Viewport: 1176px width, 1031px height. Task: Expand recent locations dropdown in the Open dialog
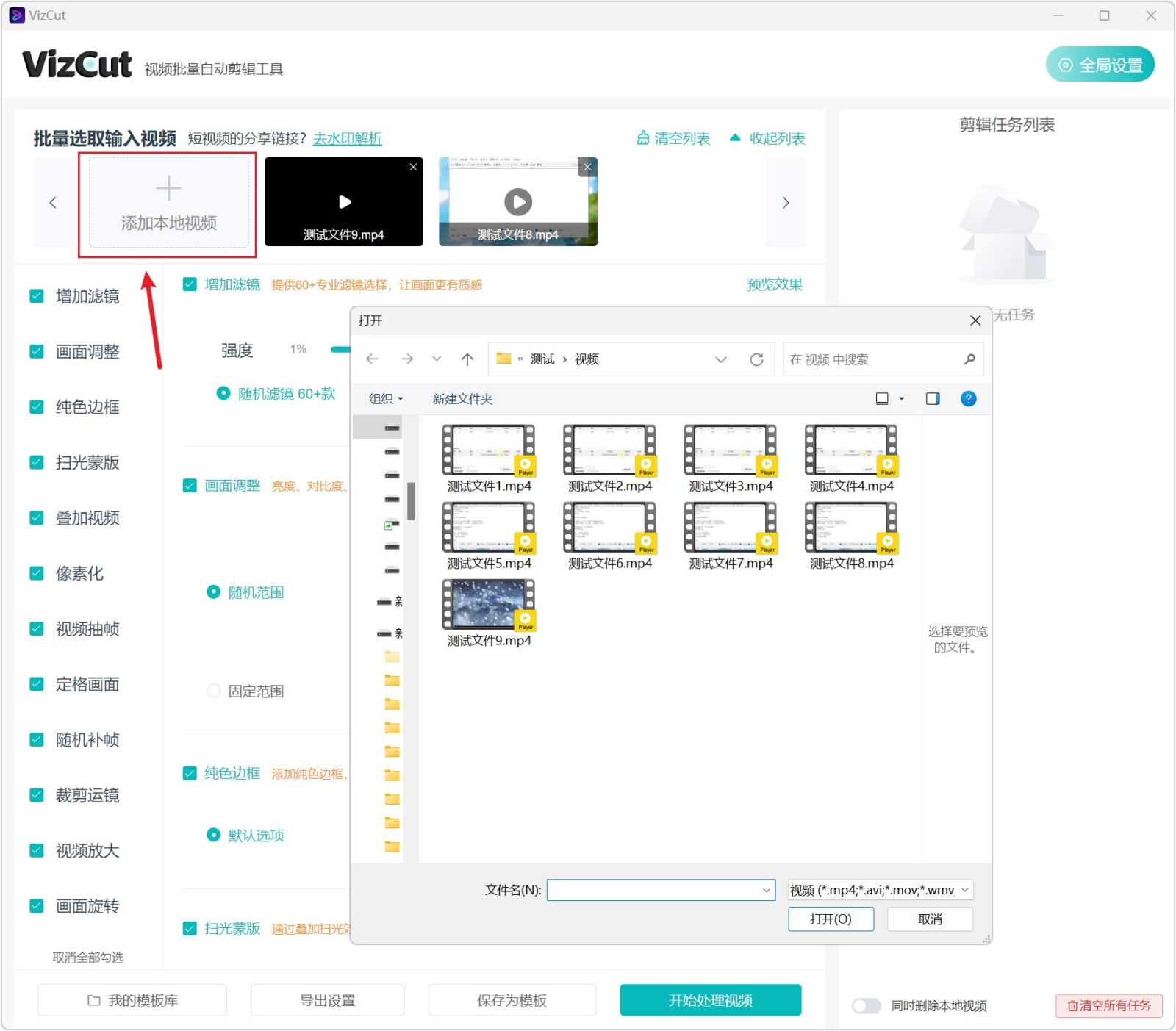click(437, 359)
